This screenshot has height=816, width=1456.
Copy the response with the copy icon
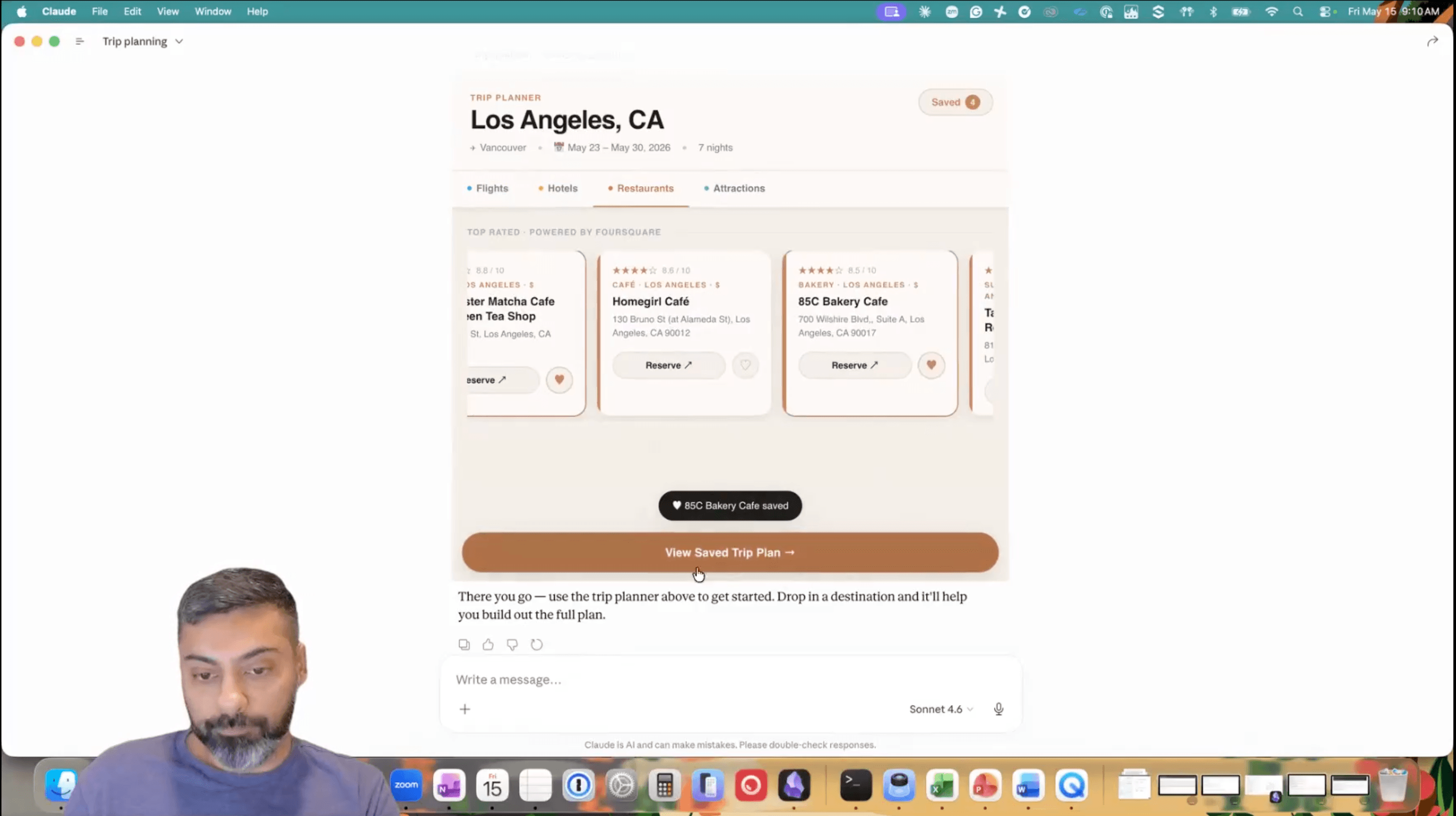tap(464, 645)
